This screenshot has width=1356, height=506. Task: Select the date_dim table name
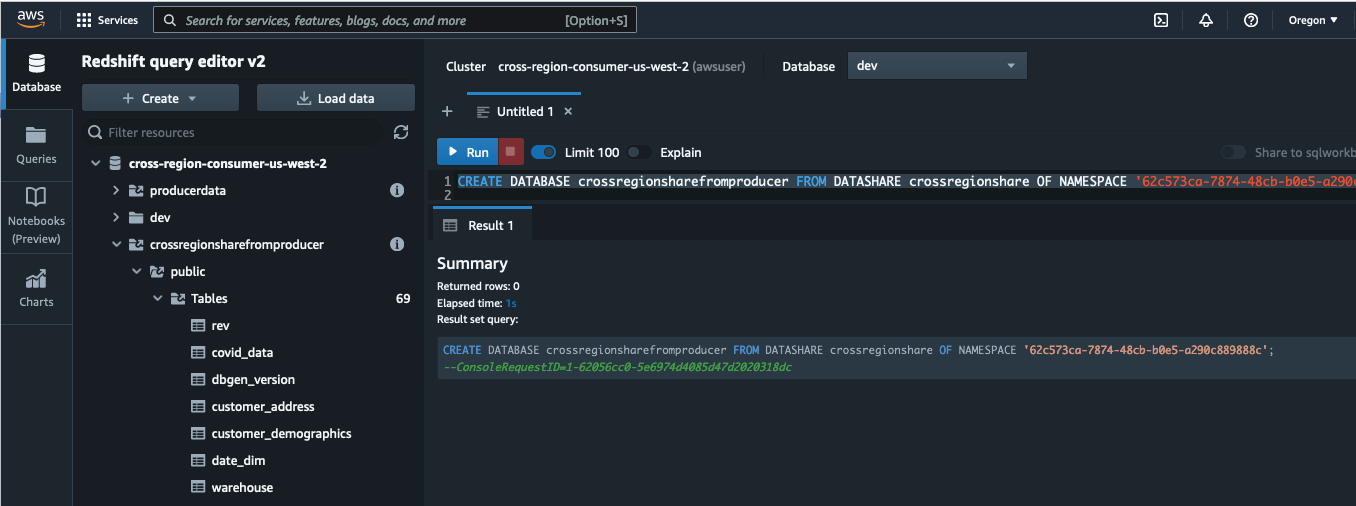point(238,460)
